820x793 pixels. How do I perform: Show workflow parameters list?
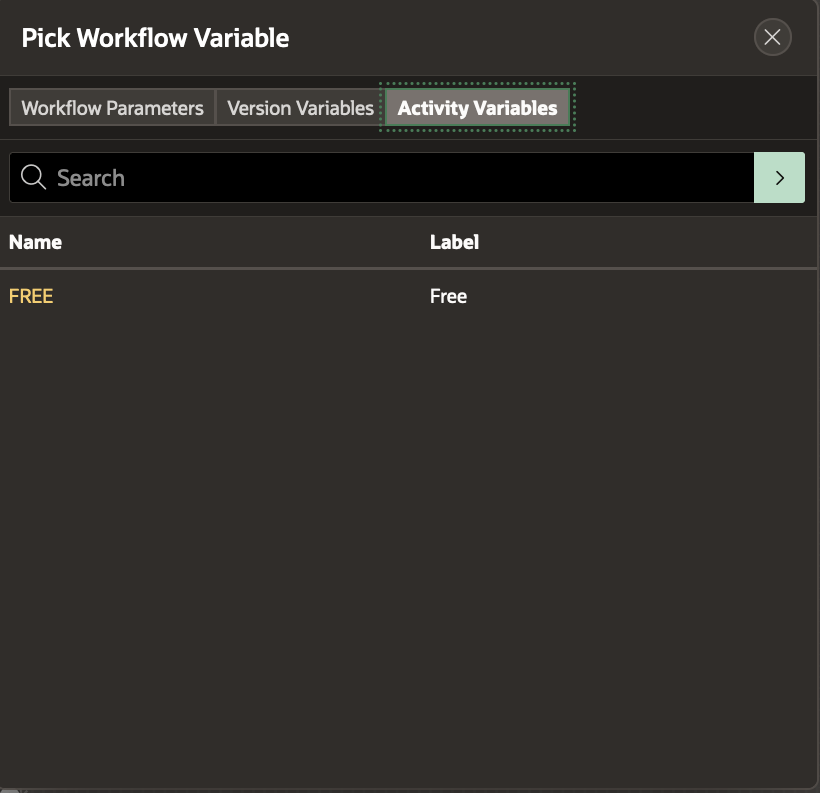(112, 108)
